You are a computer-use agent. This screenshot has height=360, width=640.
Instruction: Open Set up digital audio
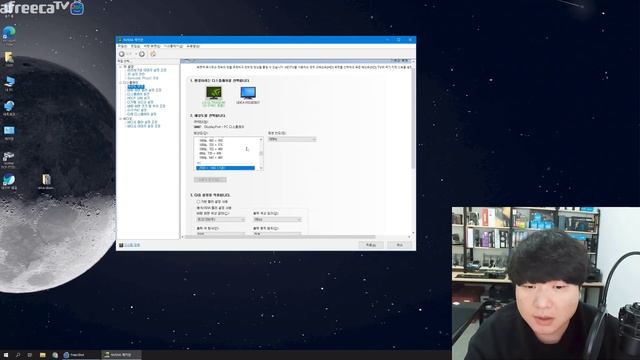[x=140, y=102]
